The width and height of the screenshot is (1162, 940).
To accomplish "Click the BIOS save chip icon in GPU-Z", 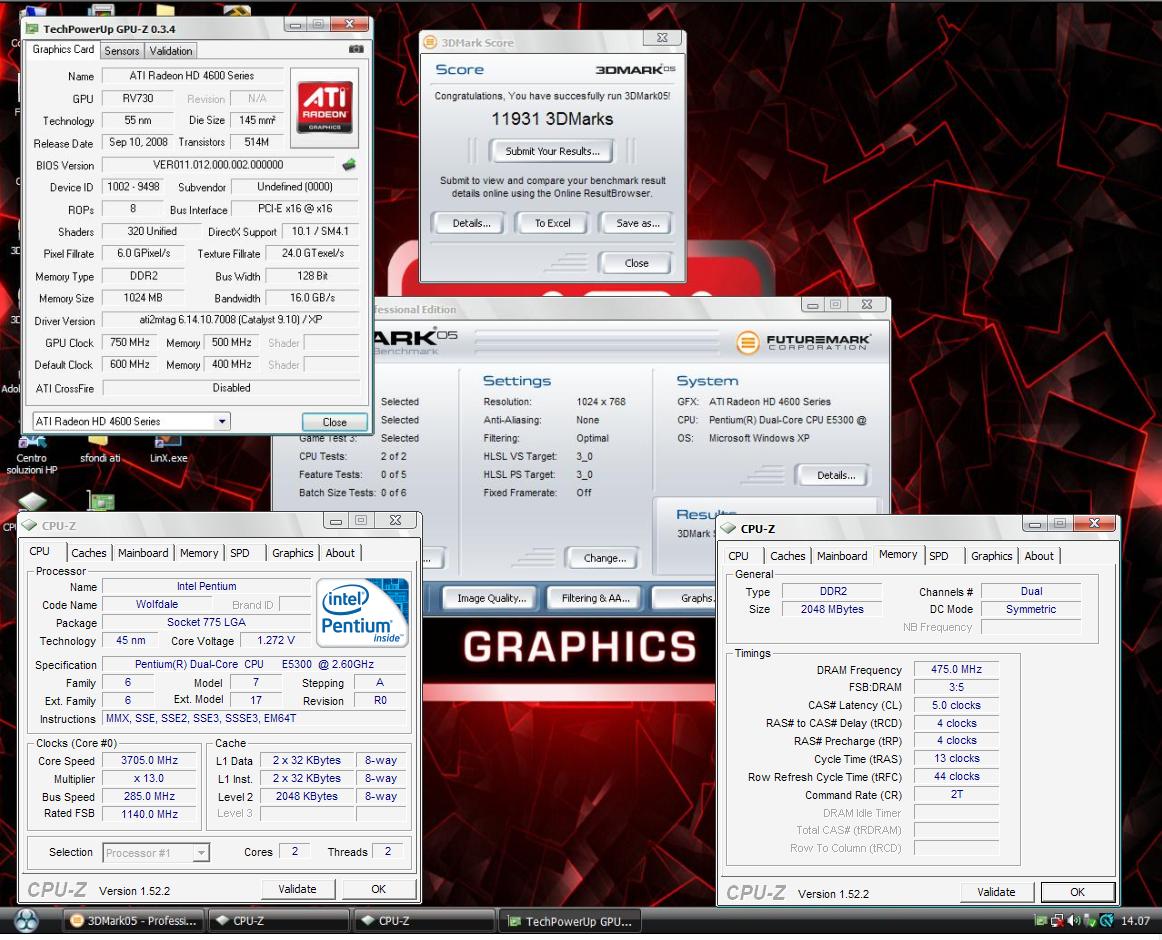I will (x=348, y=165).
